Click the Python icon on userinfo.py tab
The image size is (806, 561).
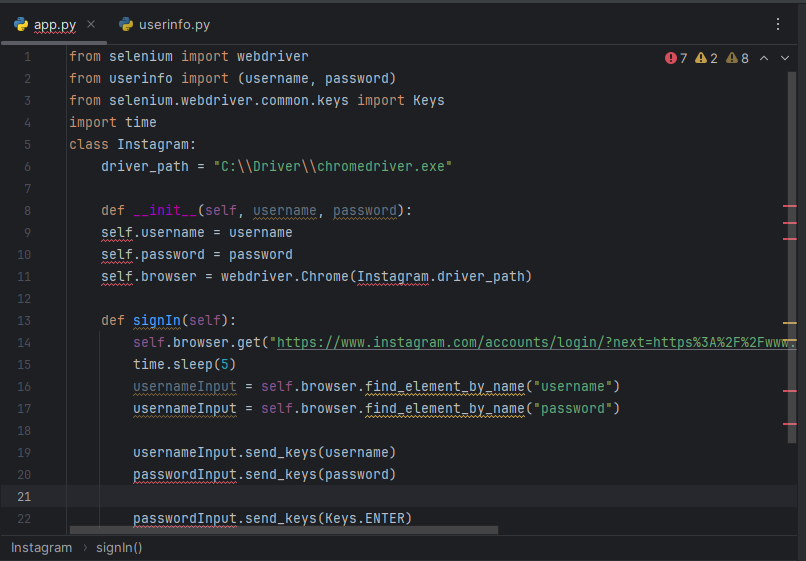[126, 24]
